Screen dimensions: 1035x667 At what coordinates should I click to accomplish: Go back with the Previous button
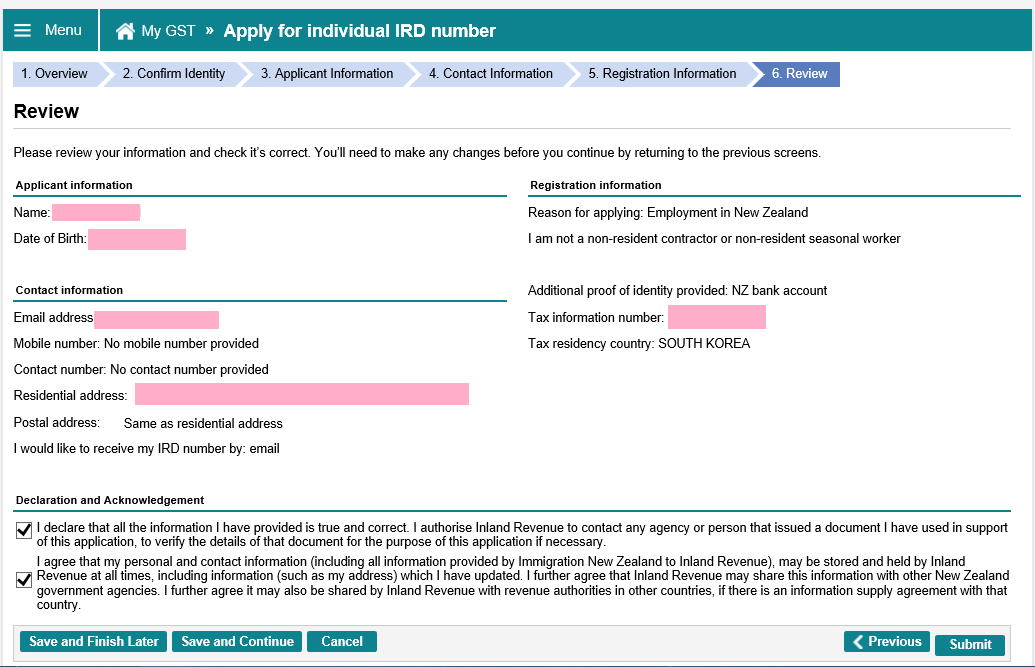[x=887, y=642]
